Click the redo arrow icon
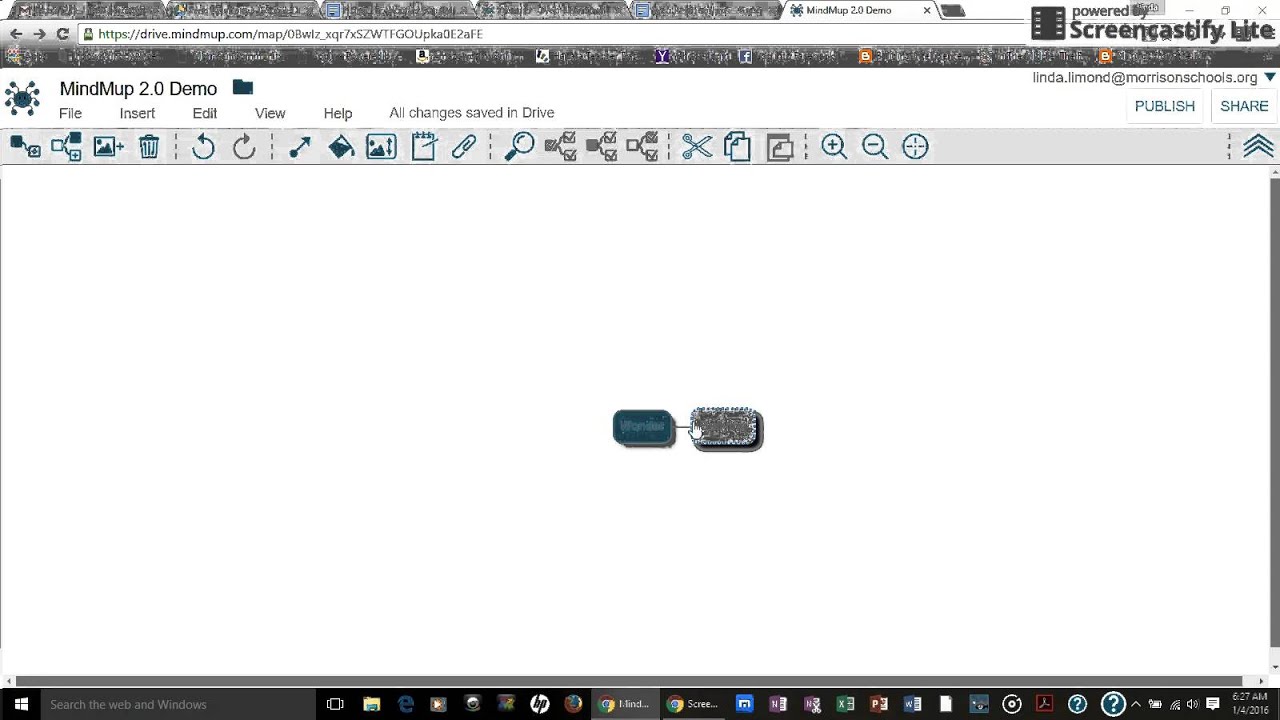This screenshot has height=720, width=1280. click(x=244, y=147)
